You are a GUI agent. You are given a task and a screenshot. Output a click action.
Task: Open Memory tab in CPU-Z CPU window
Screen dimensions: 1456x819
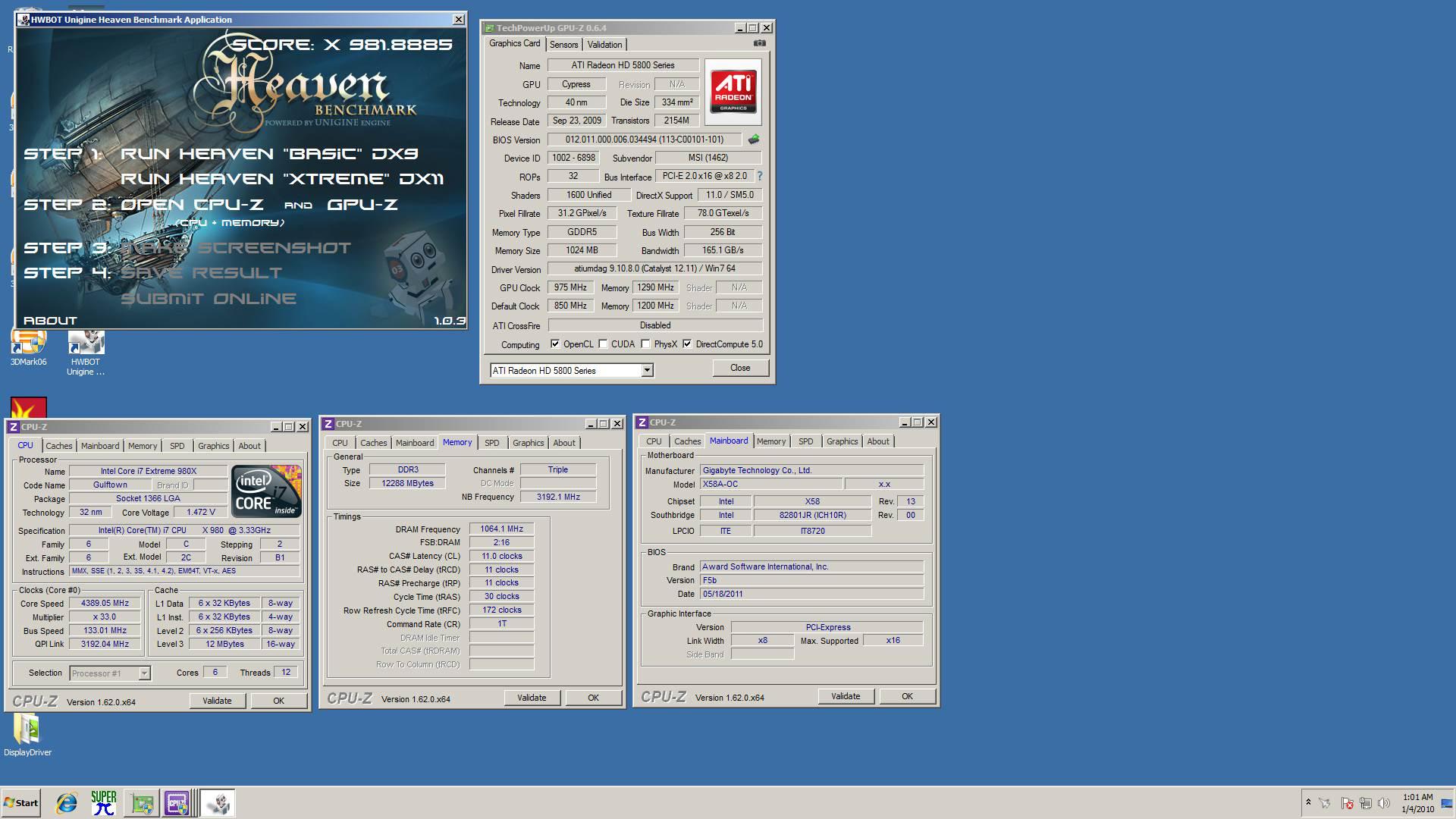(x=143, y=446)
